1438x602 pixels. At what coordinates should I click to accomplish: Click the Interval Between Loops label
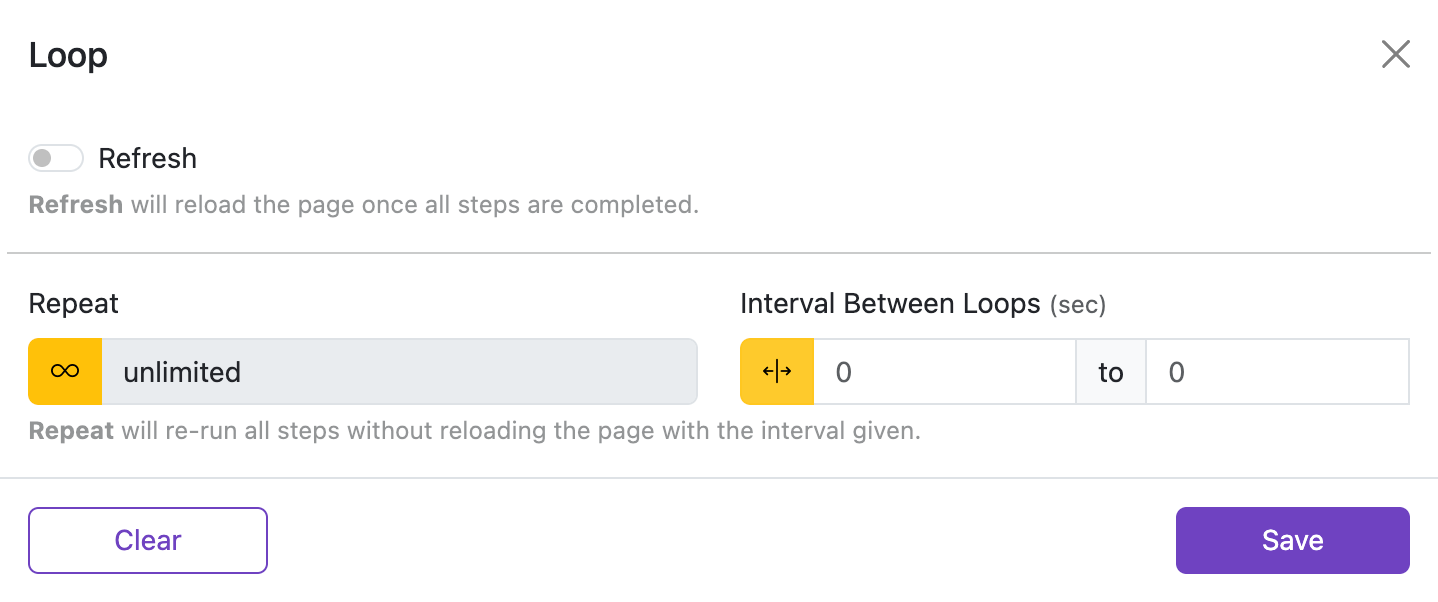pos(890,304)
